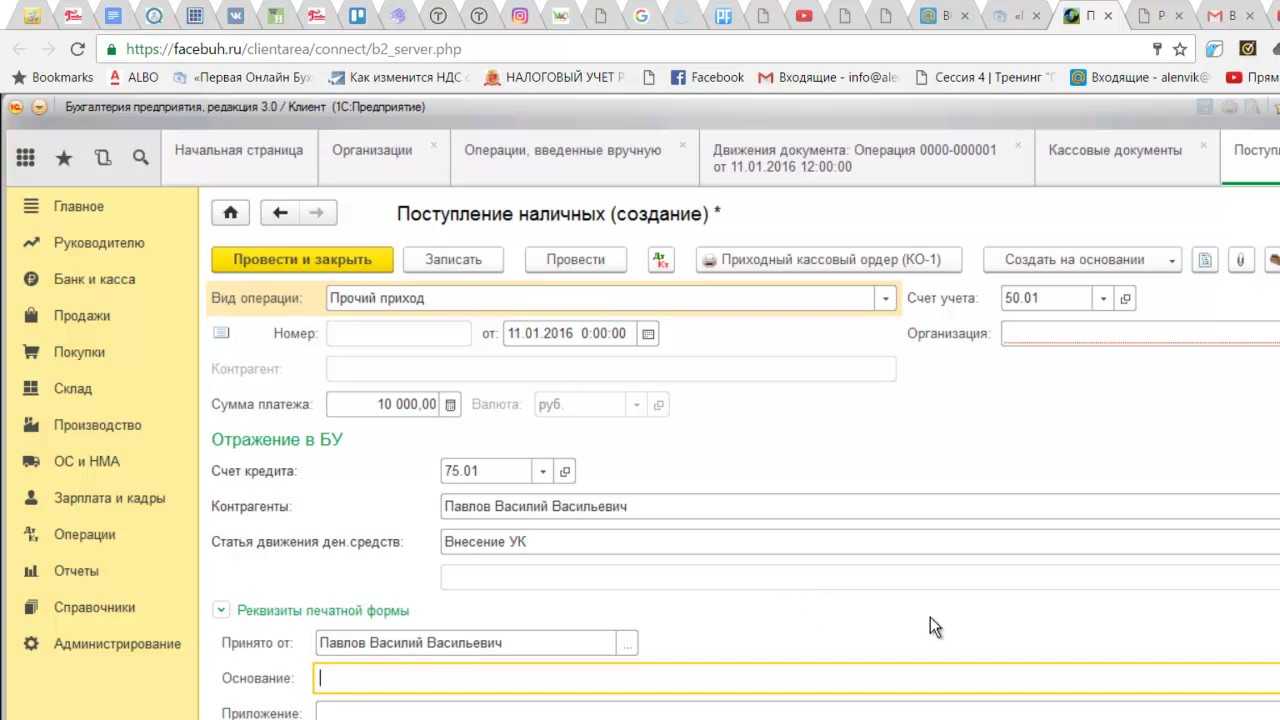The width and height of the screenshot is (1280, 720).
Task: Open Операции section in sidebar
Action: (x=85, y=535)
